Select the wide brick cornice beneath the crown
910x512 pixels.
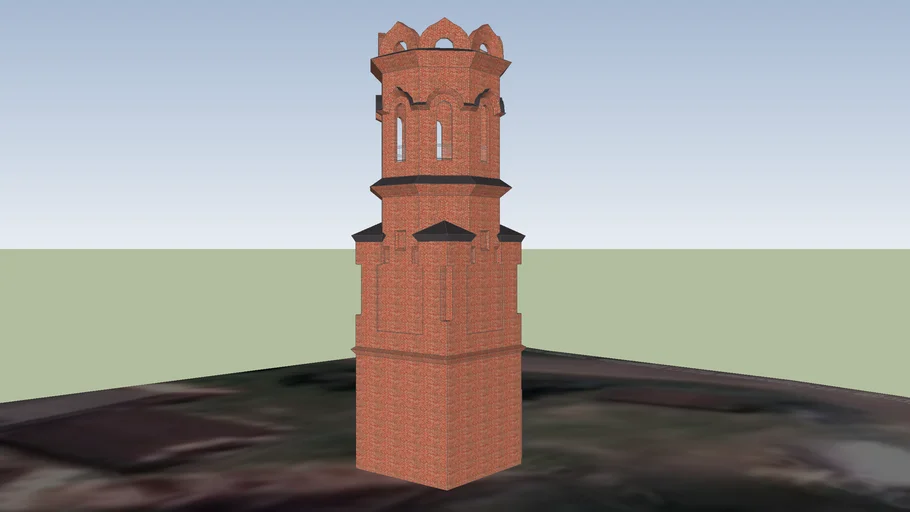coord(440,68)
